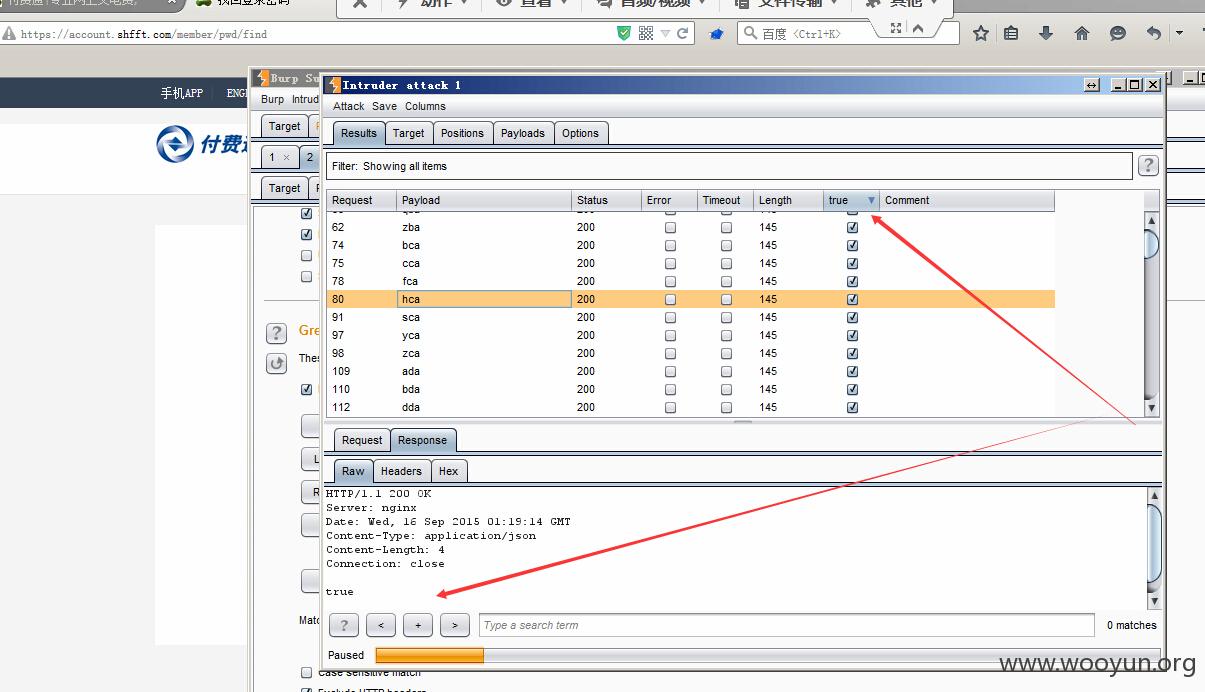Switch to Positions tab
This screenshot has width=1205, height=692.
[462, 133]
